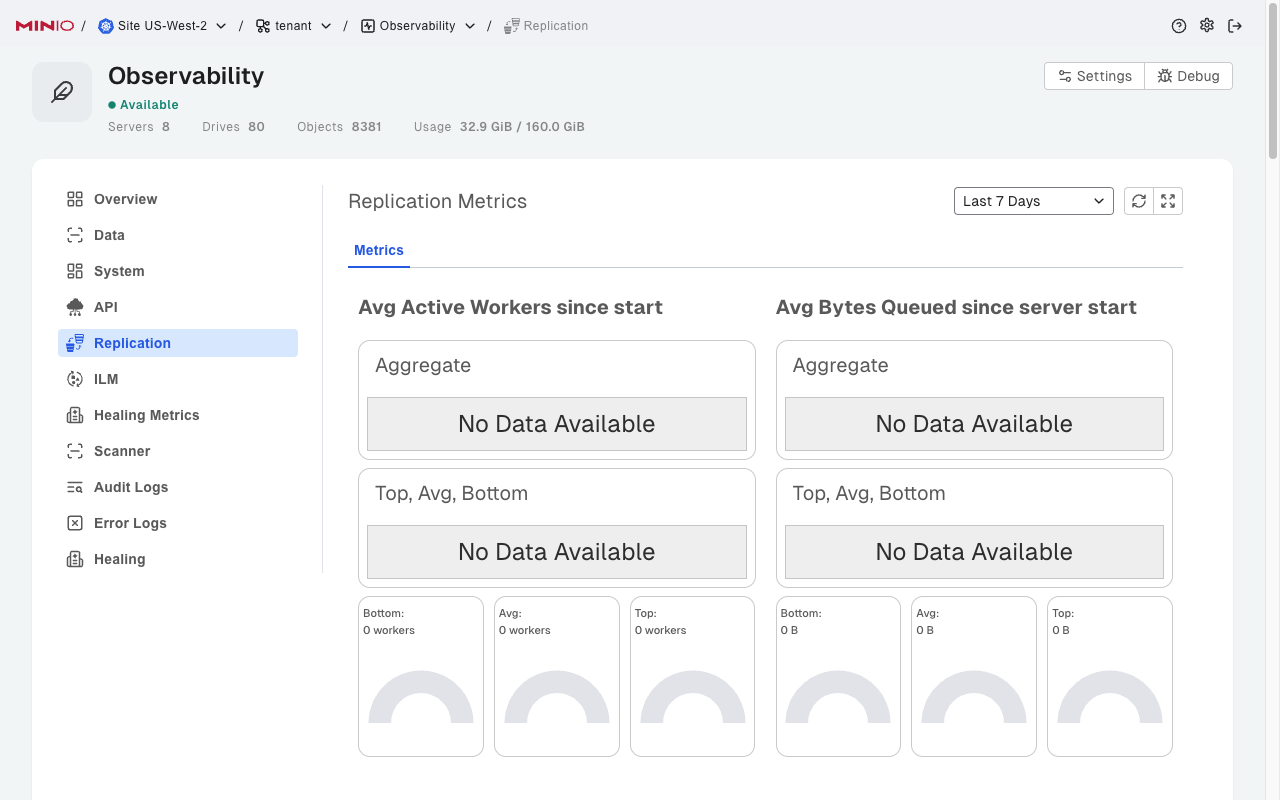Click the Settings button
Image resolution: width=1280 pixels, height=800 pixels.
(1094, 76)
